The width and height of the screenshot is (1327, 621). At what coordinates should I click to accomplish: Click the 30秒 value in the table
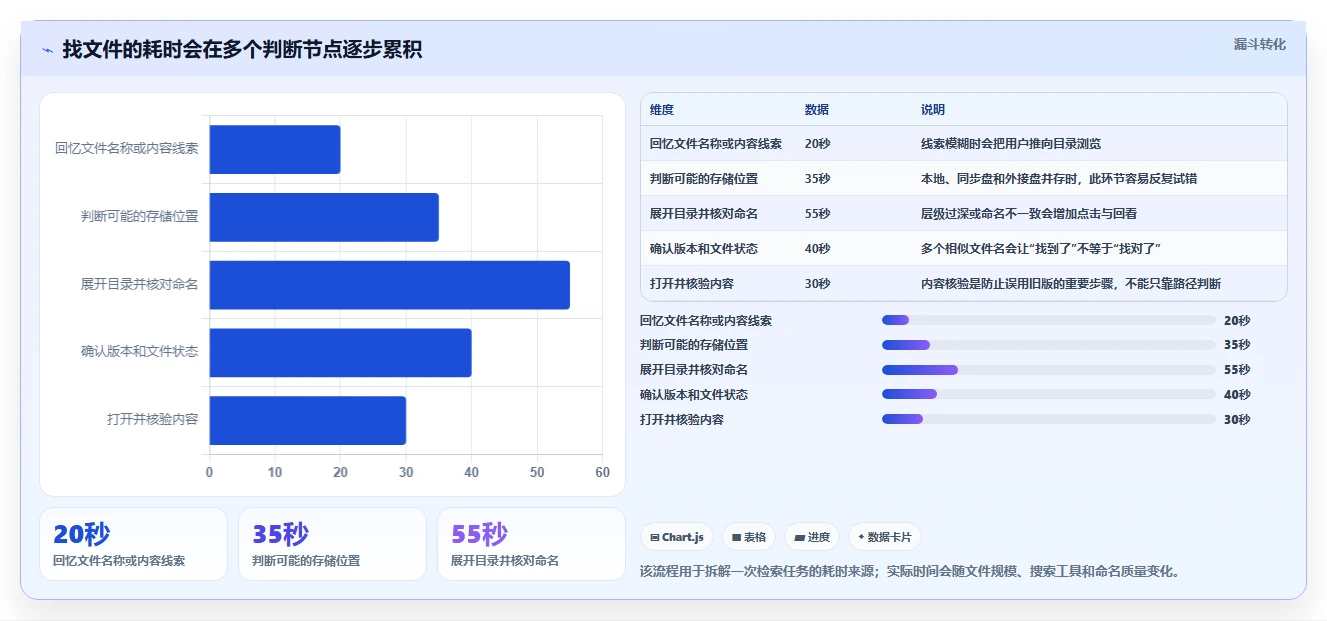(817, 284)
